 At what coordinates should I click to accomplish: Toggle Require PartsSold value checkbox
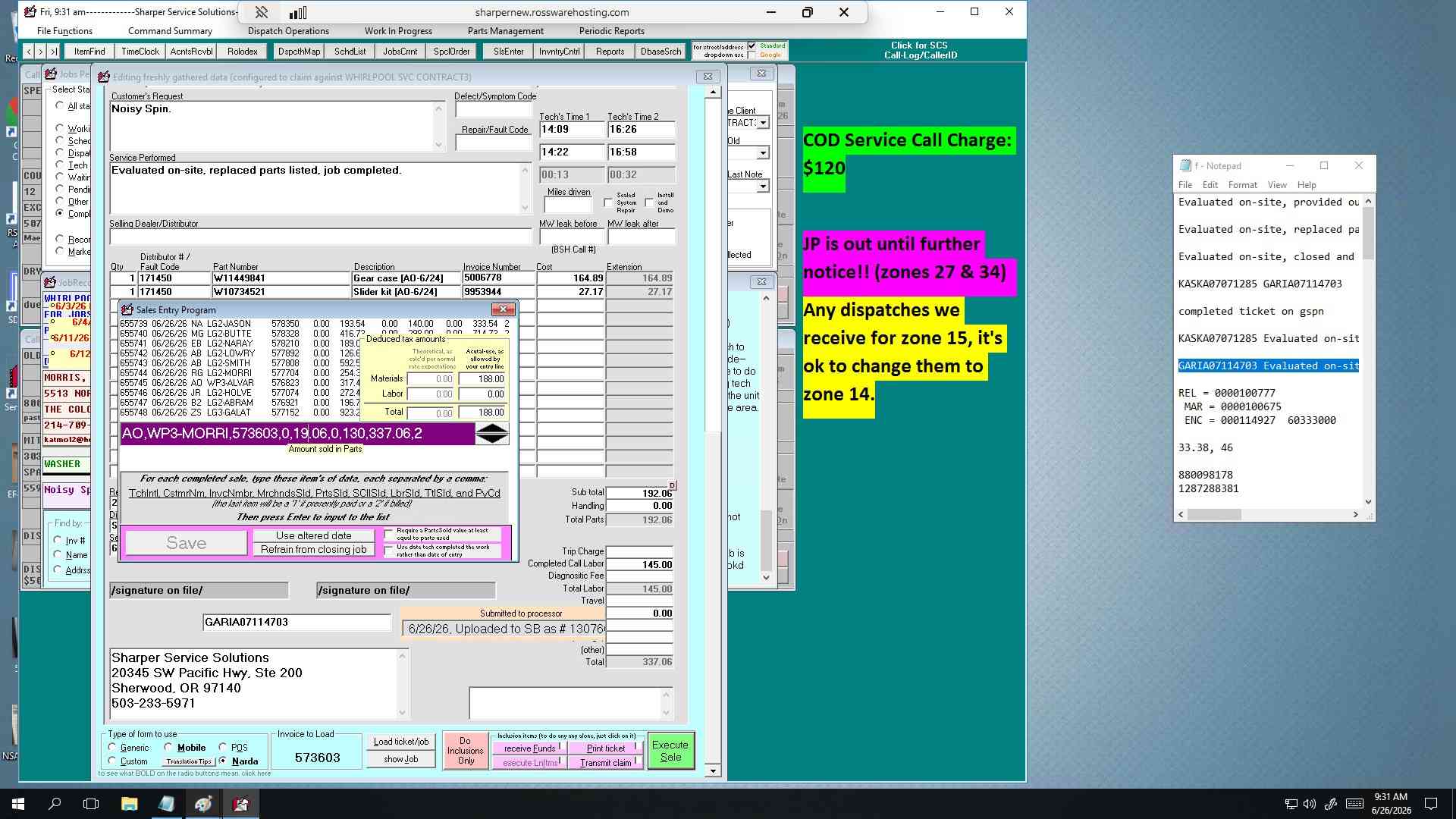click(389, 534)
